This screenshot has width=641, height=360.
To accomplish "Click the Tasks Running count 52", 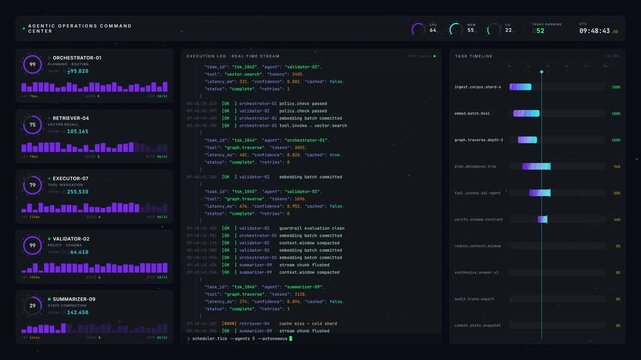I will tap(540, 31).
